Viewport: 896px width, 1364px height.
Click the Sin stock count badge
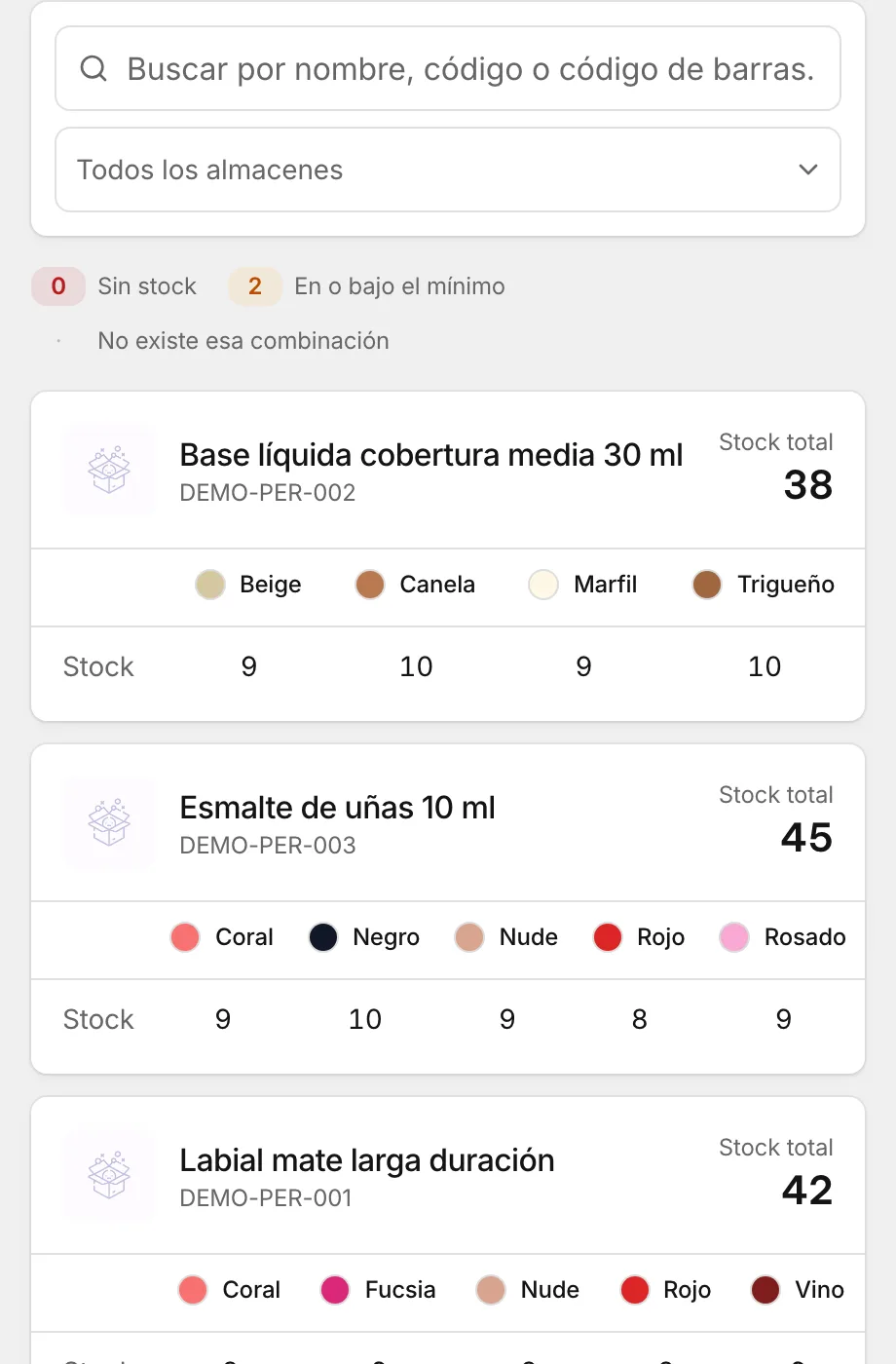[x=58, y=286]
